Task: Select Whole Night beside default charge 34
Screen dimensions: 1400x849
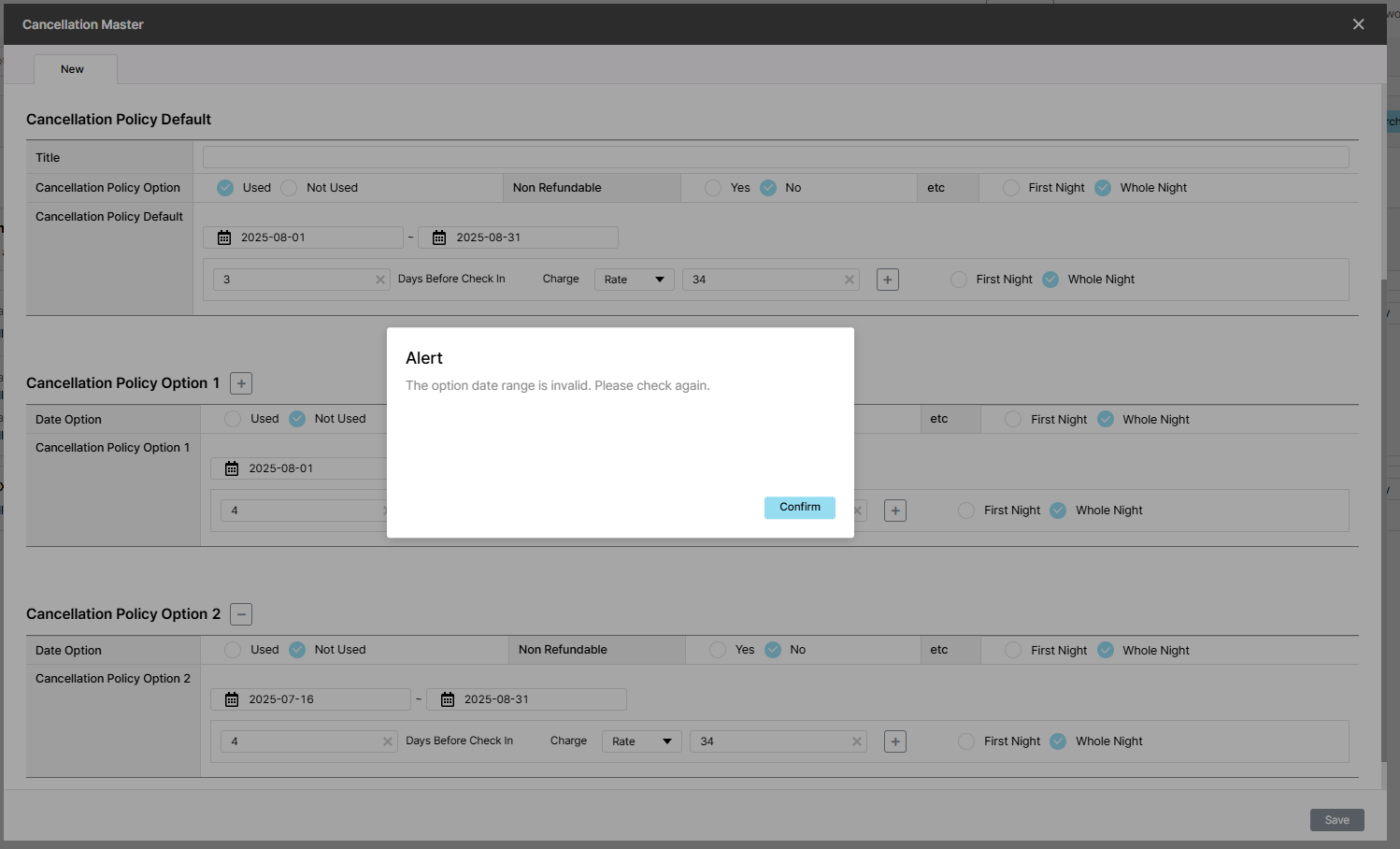Action: click(x=1050, y=280)
